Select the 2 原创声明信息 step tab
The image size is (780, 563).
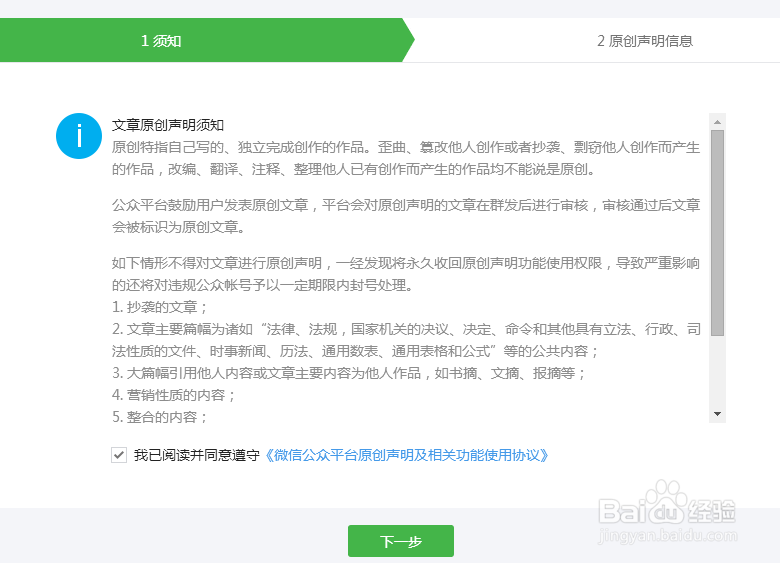[645, 41]
